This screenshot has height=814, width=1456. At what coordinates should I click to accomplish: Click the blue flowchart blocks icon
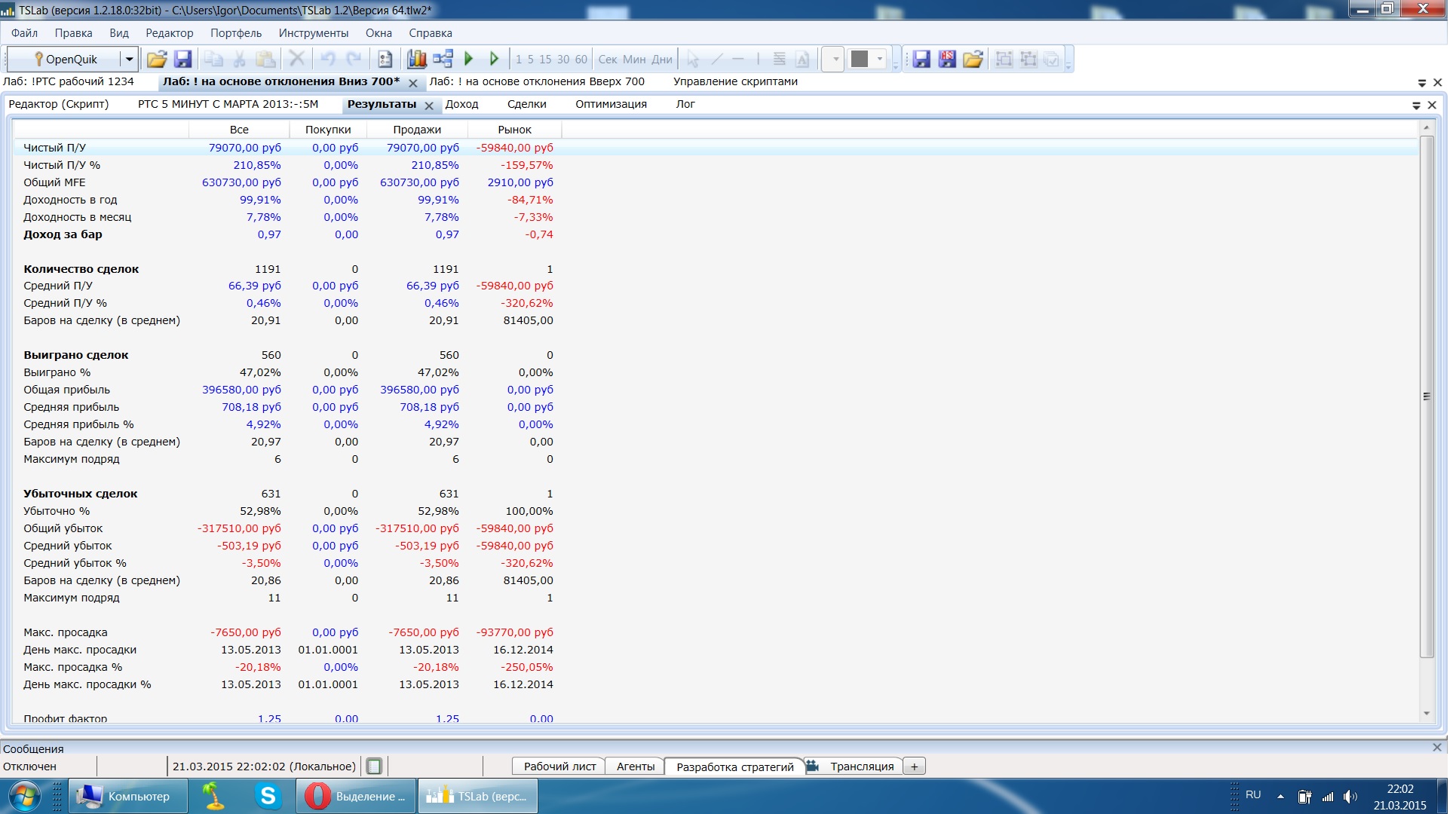click(x=443, y=59)
